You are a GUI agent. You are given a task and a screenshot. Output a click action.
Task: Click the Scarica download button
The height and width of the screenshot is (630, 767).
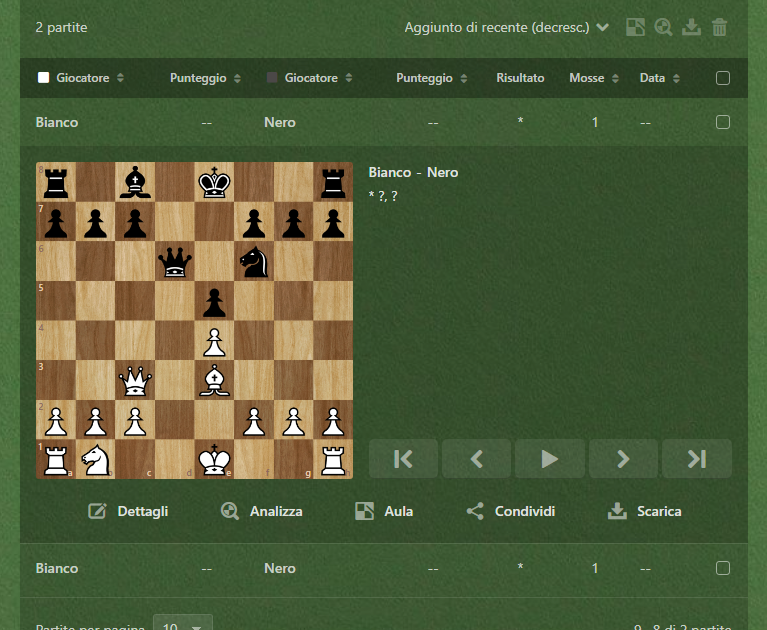point(644,511)
